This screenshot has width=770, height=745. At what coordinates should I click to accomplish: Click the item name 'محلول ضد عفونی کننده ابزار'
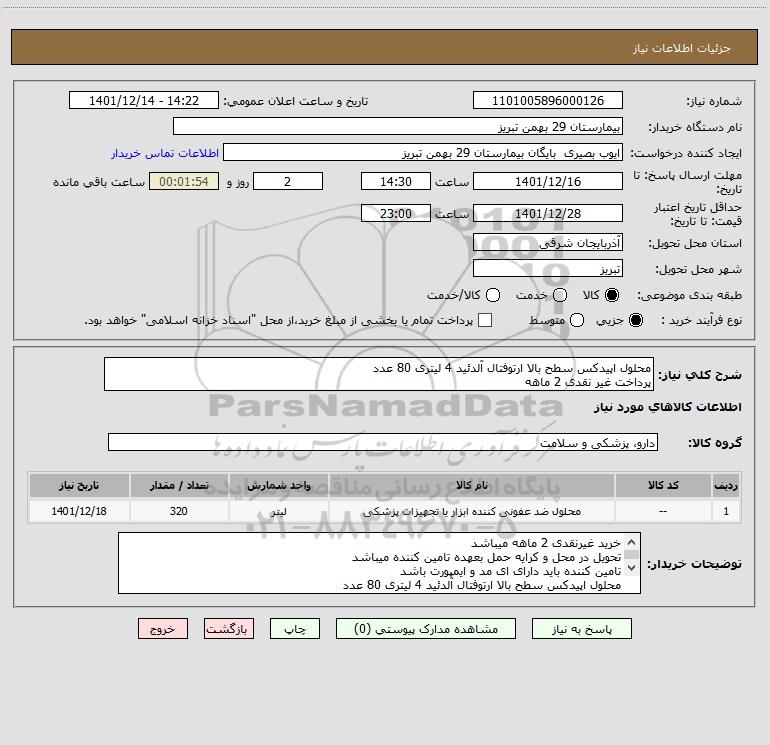[x=471, y=511]
